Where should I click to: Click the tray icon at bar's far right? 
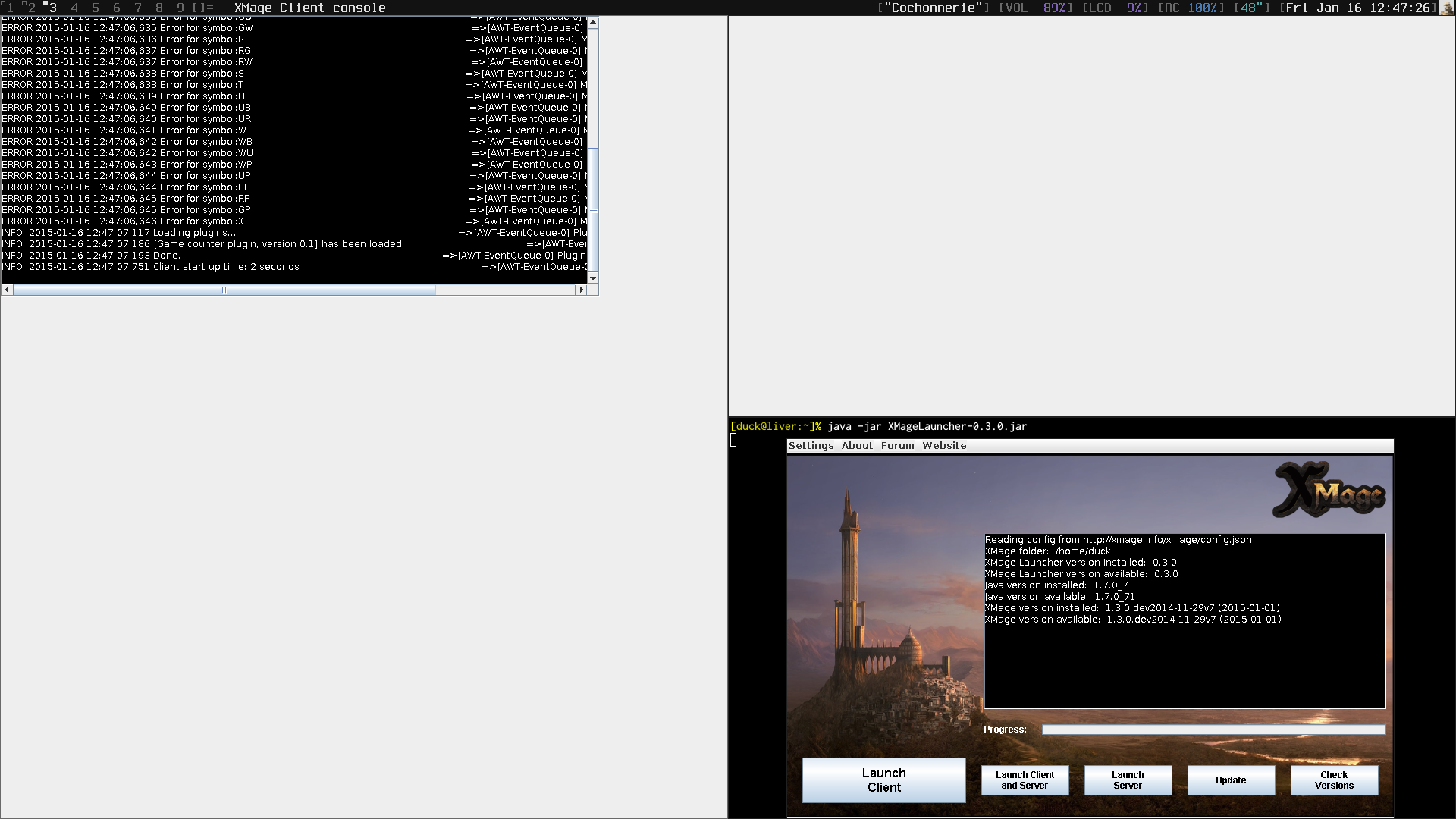pos(1447,8)
